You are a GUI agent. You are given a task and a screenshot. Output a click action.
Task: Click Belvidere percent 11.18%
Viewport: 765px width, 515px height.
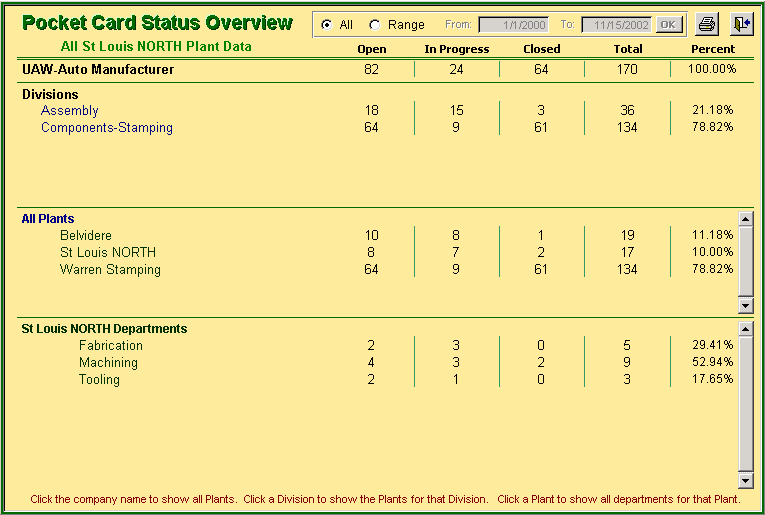[x=712, y=235]
